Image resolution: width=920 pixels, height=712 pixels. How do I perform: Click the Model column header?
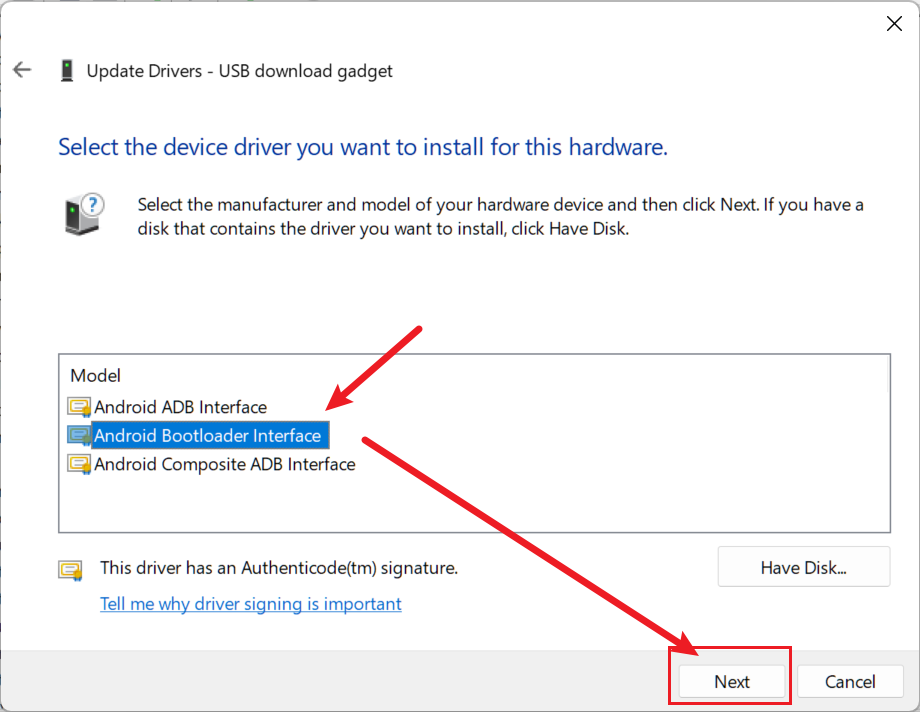96,376
